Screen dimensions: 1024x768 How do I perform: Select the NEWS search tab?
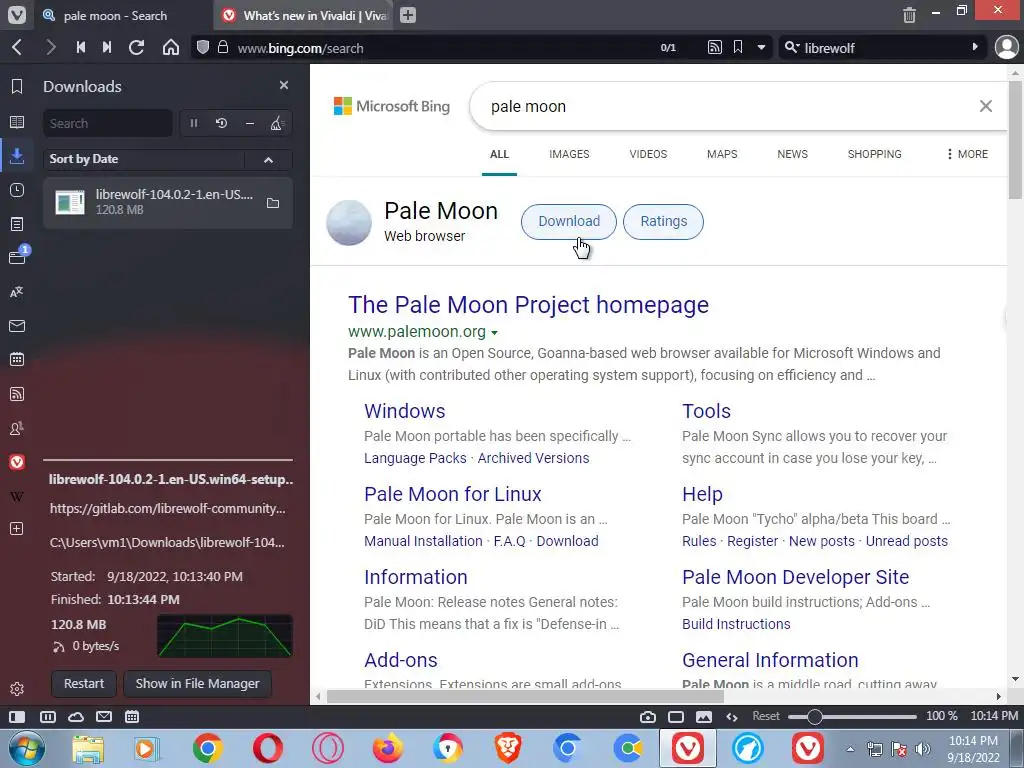click(x=792, y=154)
